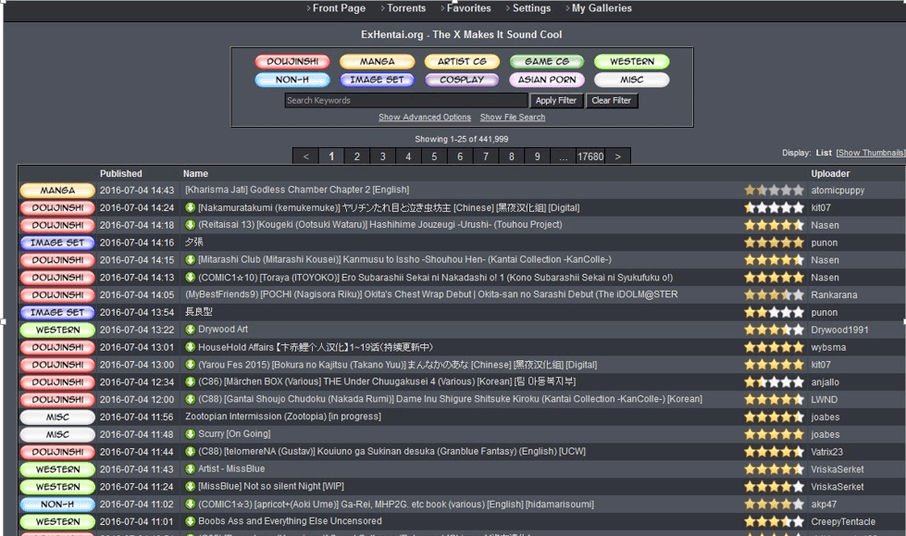Expand Show Advanced Options

coord(424,118)
